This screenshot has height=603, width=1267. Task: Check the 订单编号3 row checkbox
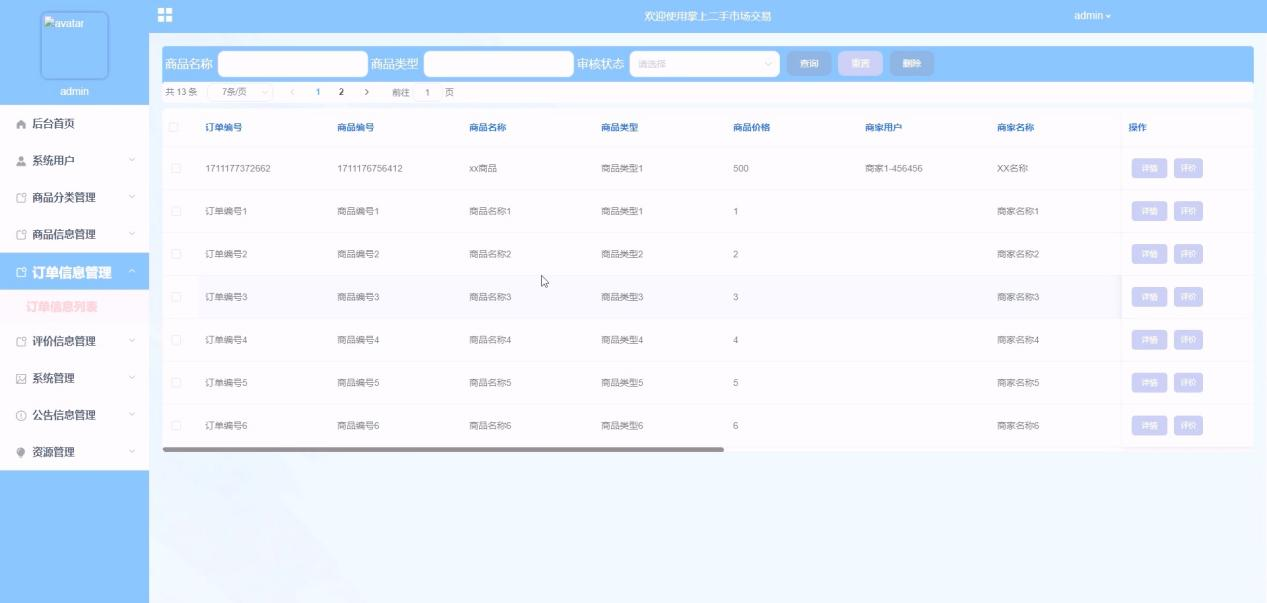point(176,298)
